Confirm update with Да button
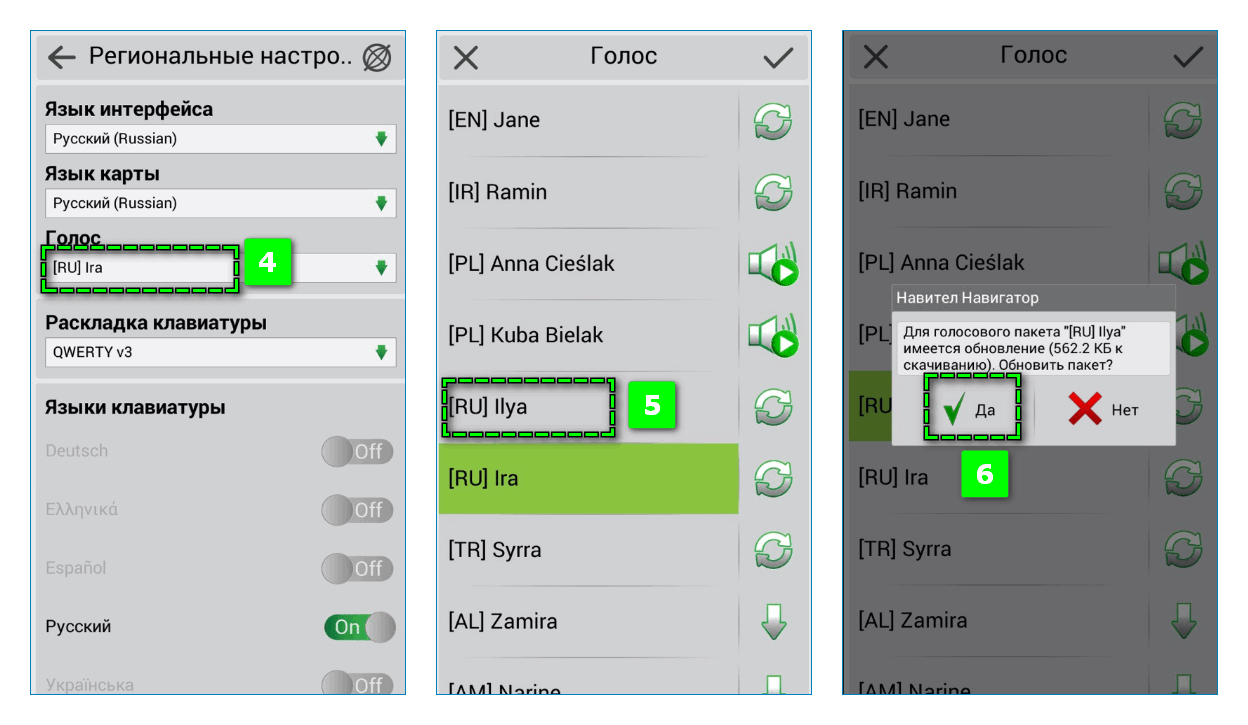1248x725 pixels. (970, 409)
